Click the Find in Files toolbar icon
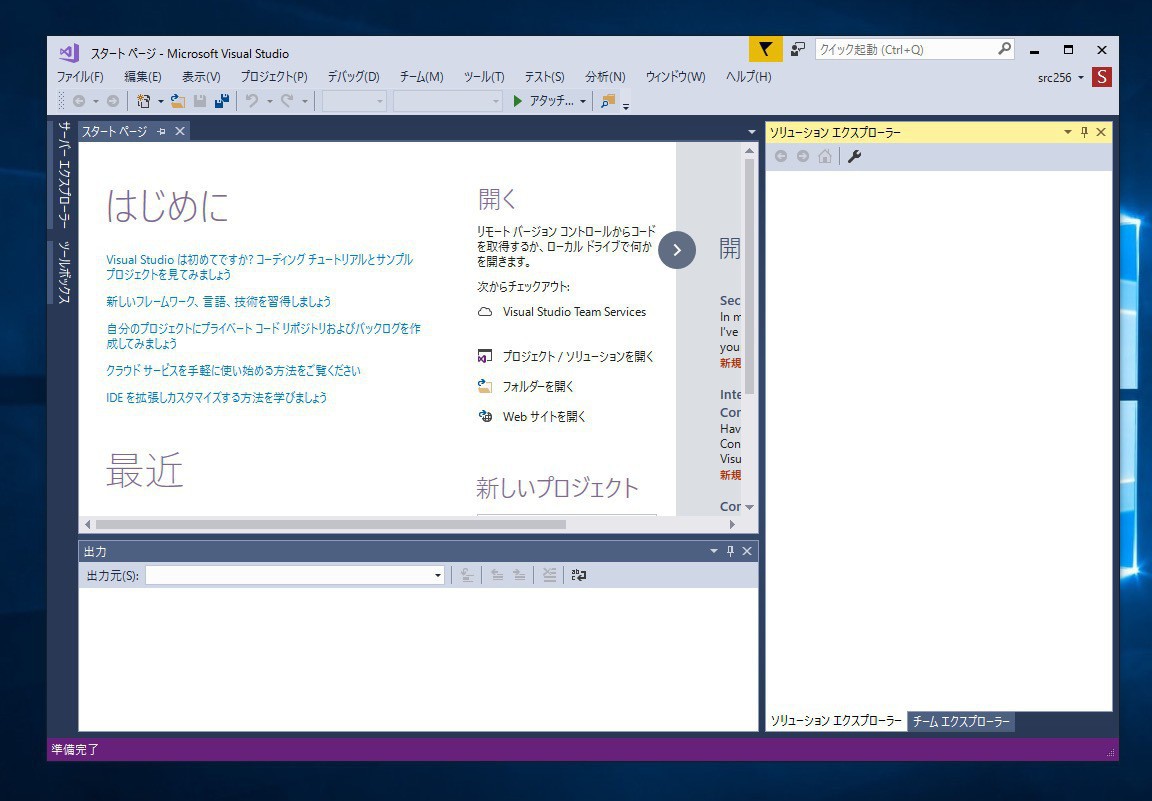This screenshot has width=1152, height=801. click(608, 101)
